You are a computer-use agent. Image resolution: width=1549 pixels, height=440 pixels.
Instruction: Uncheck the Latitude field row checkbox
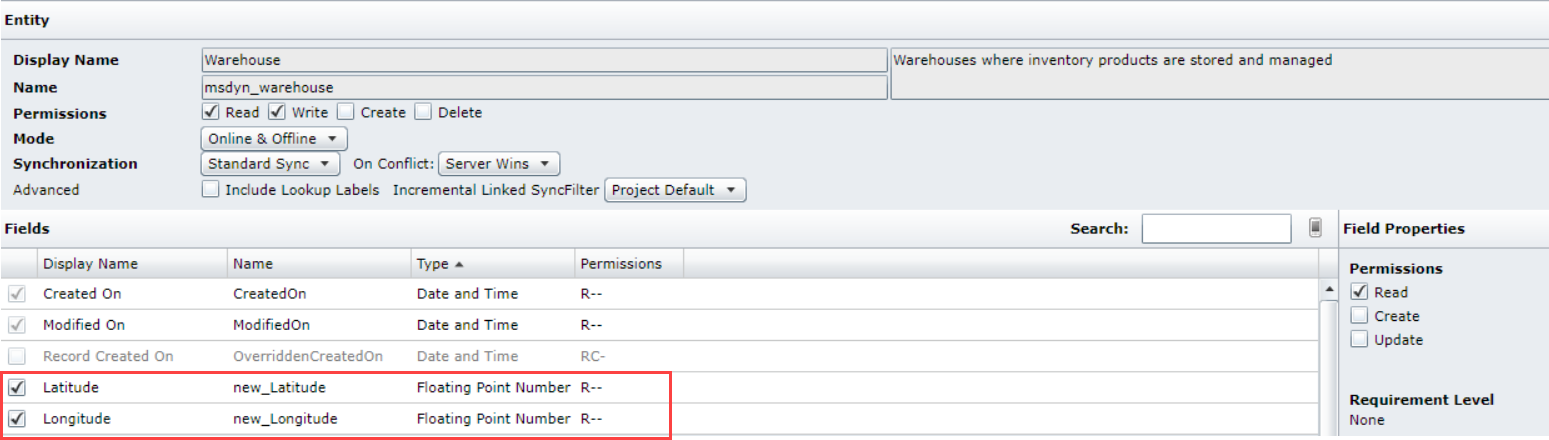(x=17, y=388)
